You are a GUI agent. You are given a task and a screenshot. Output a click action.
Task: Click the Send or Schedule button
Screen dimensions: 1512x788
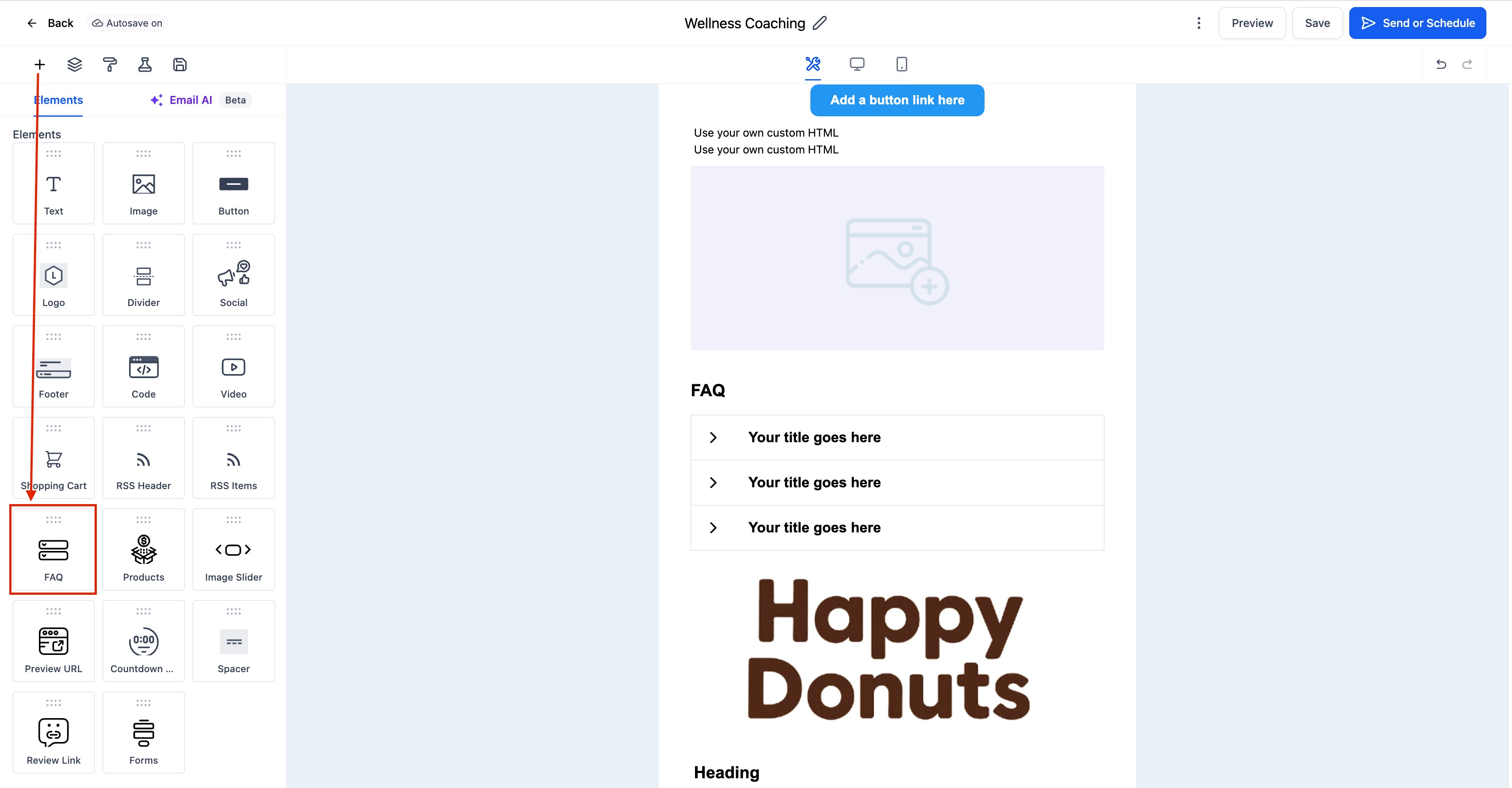pos(1417,23)
